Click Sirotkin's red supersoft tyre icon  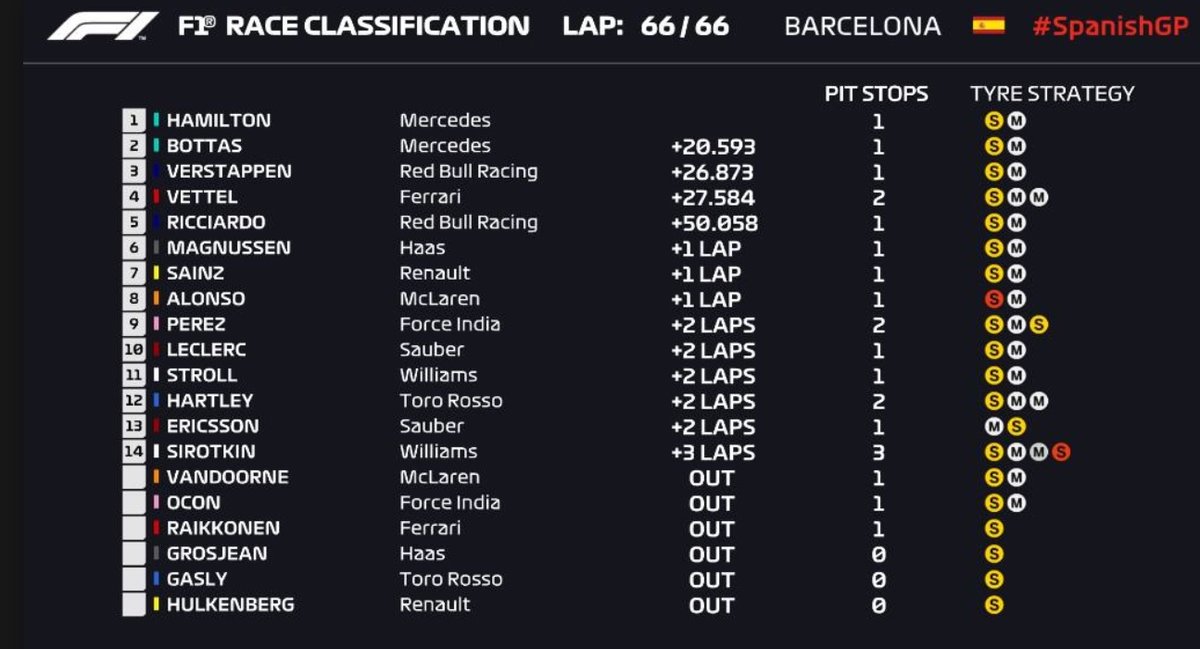coord(1061,452)
